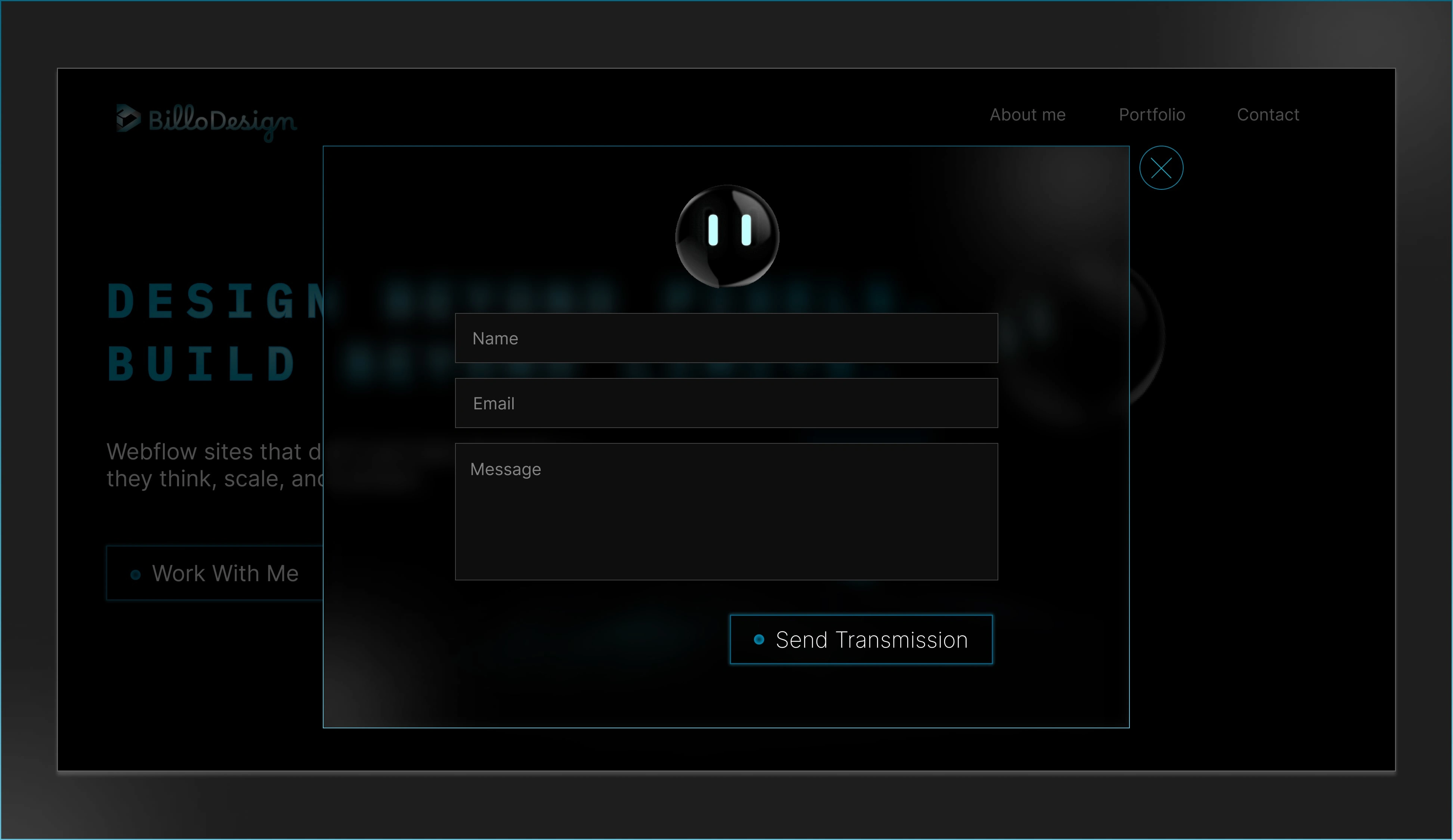The width and height of the screenshot is (1453, 840).
Task: Dismiss the contact modal via circular X icon
Action: [x=1161, y=168]
